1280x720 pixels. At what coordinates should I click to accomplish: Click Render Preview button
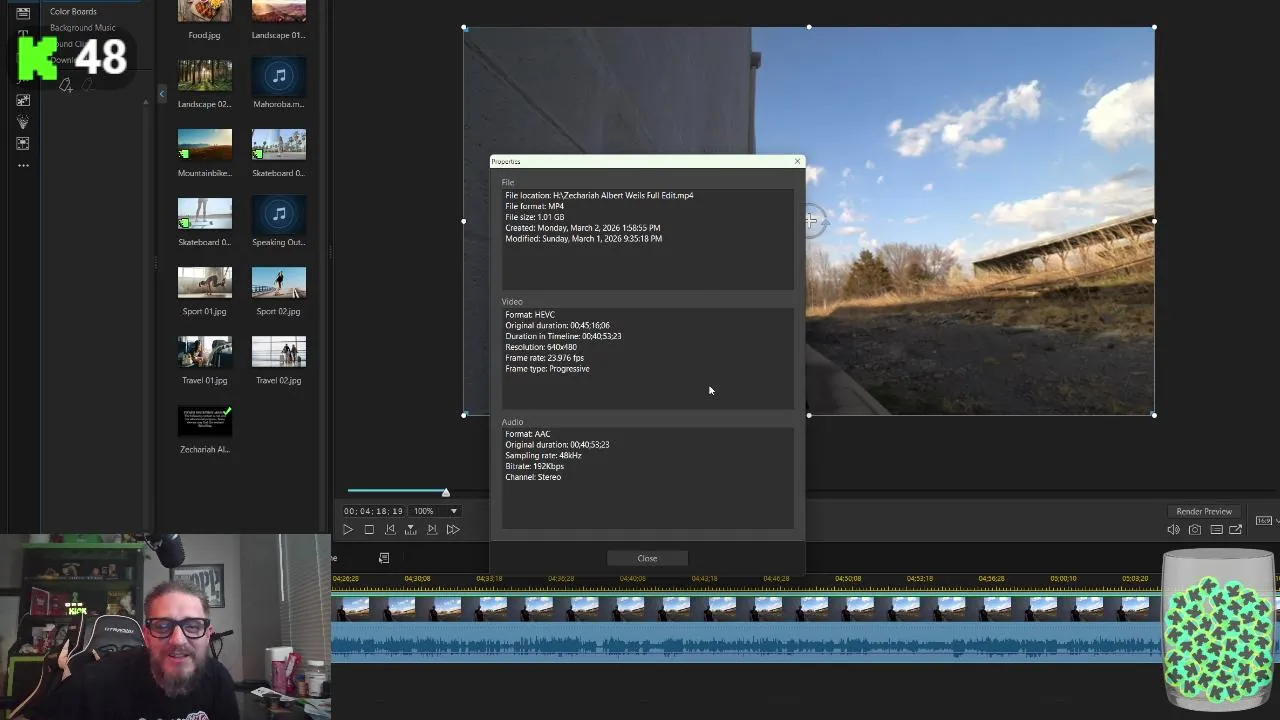[1204, 511]
